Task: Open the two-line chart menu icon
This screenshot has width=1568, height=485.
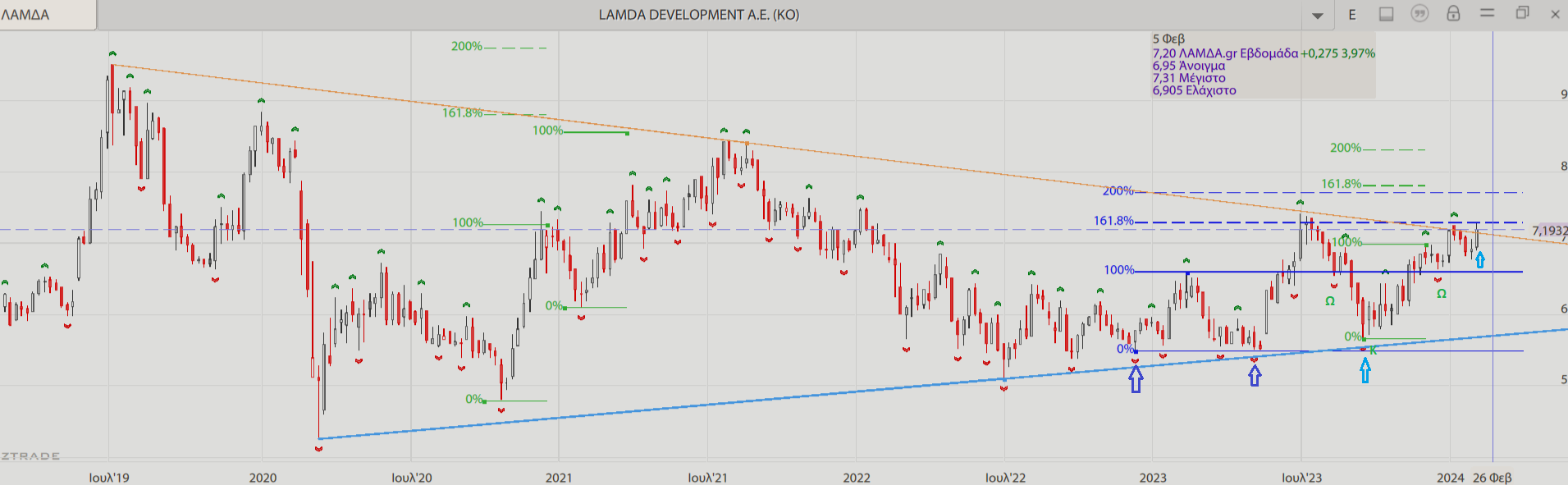Action: click(x=1487, y=13)
